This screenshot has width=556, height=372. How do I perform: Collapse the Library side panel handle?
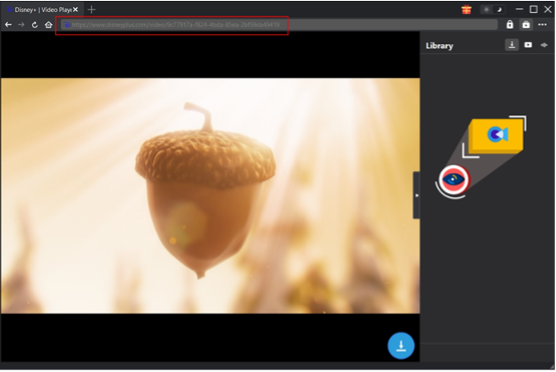coord(417,195)
